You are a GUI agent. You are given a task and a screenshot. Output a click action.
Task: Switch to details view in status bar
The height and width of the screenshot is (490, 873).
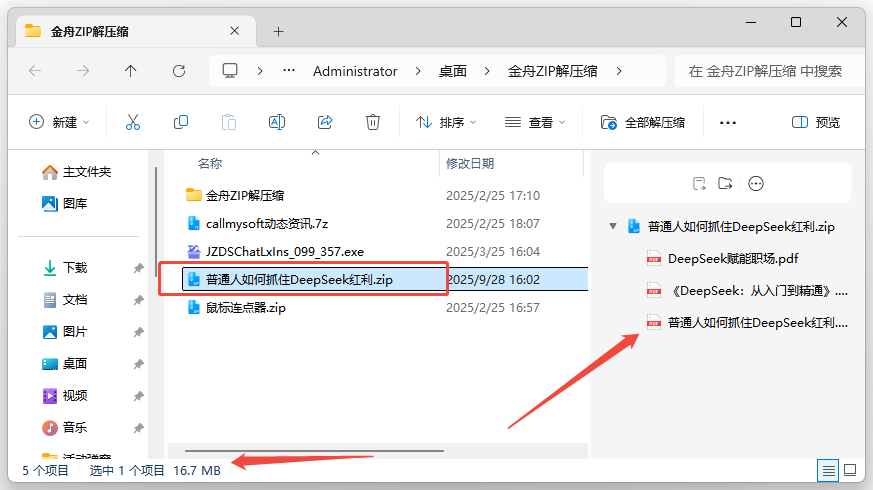[x=828, y=471]
